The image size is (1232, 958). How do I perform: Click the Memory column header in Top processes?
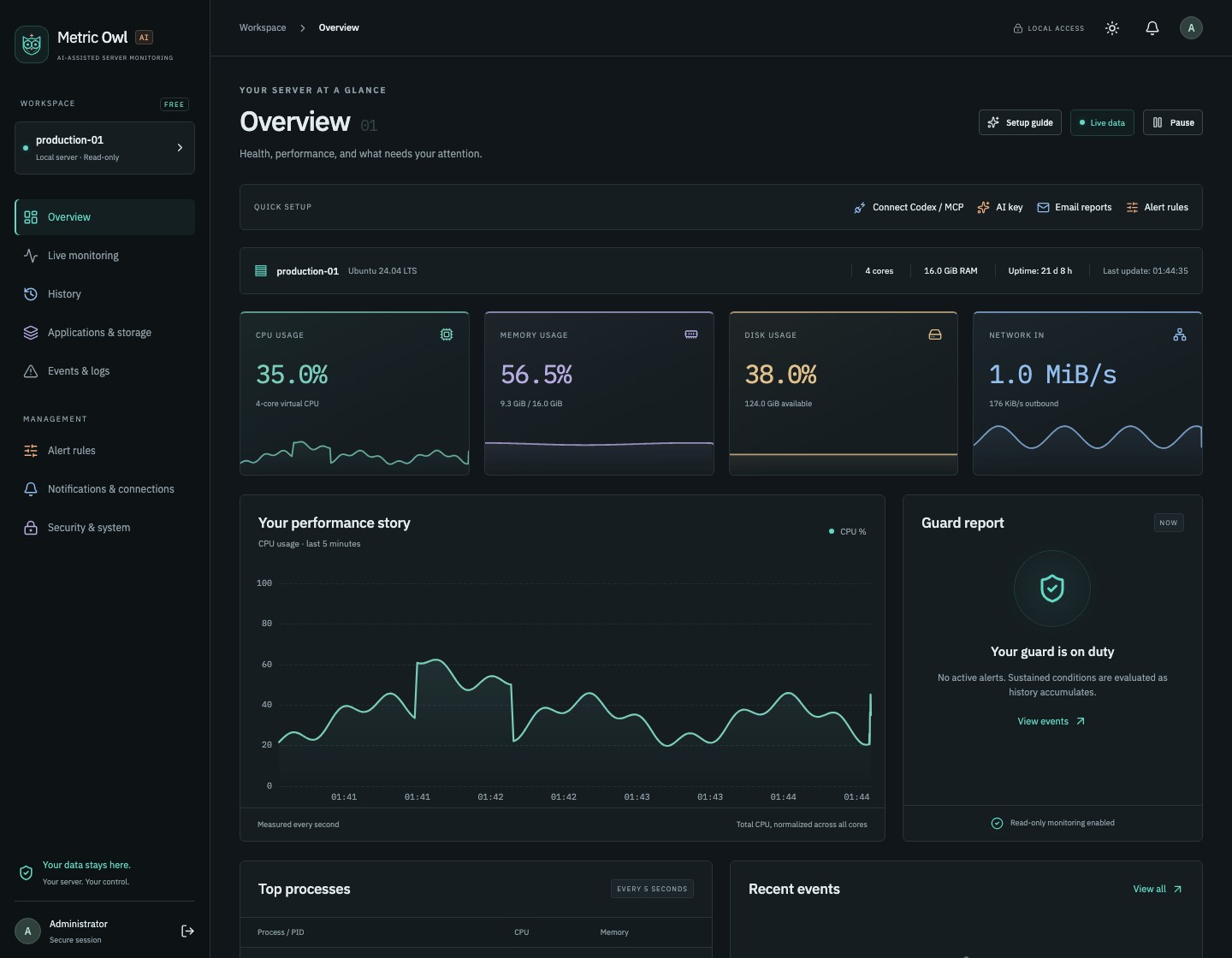tap(614, 932)
